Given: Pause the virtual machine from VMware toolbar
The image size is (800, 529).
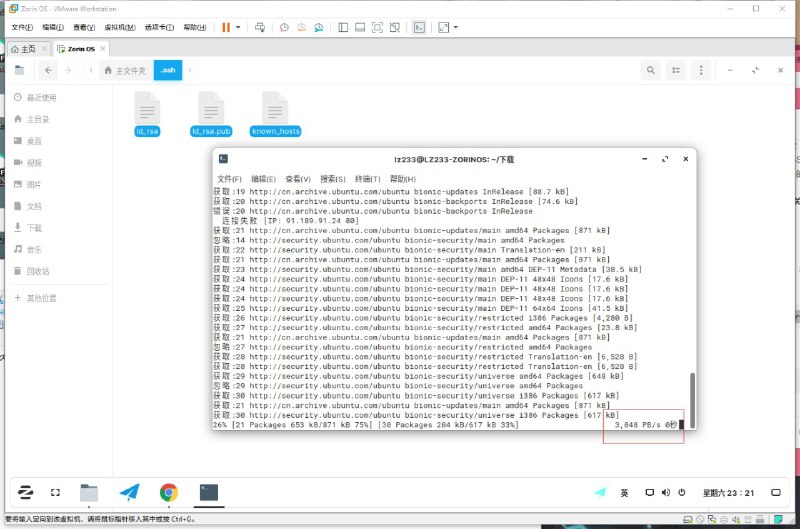Looking at the screenshot, I should tap(226, 28).
